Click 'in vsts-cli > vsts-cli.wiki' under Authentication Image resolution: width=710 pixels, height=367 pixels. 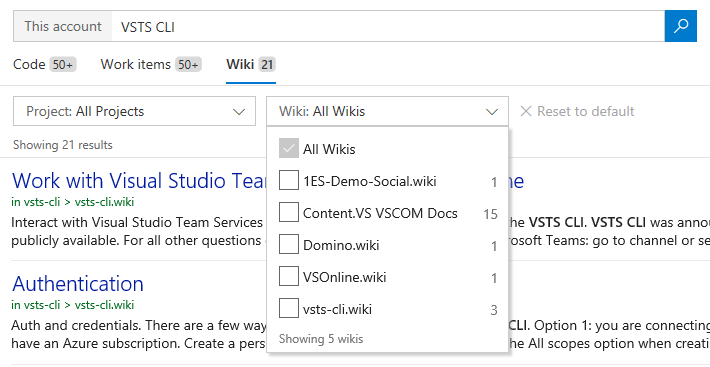pos(72,305)
